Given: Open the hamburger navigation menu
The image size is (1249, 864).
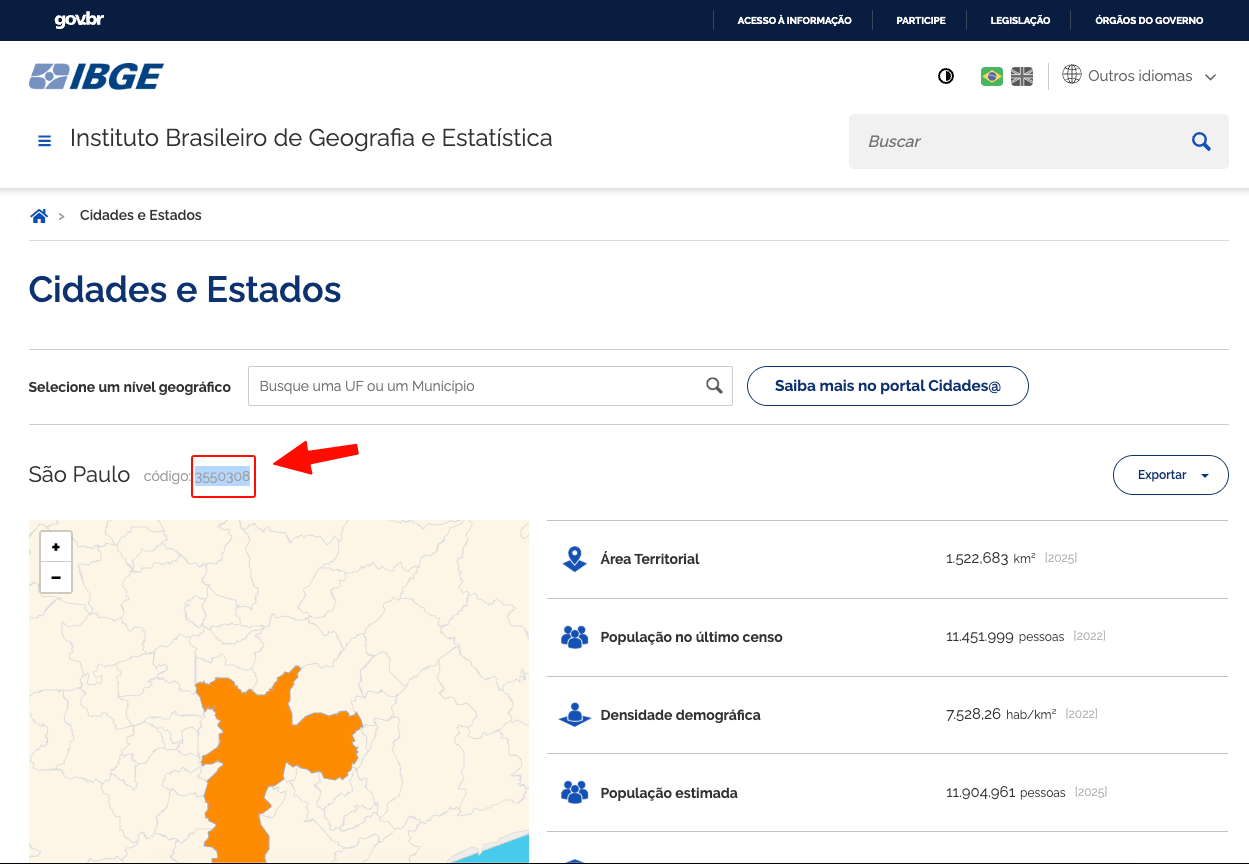Looking at the screenshot, I should point(44,141).
